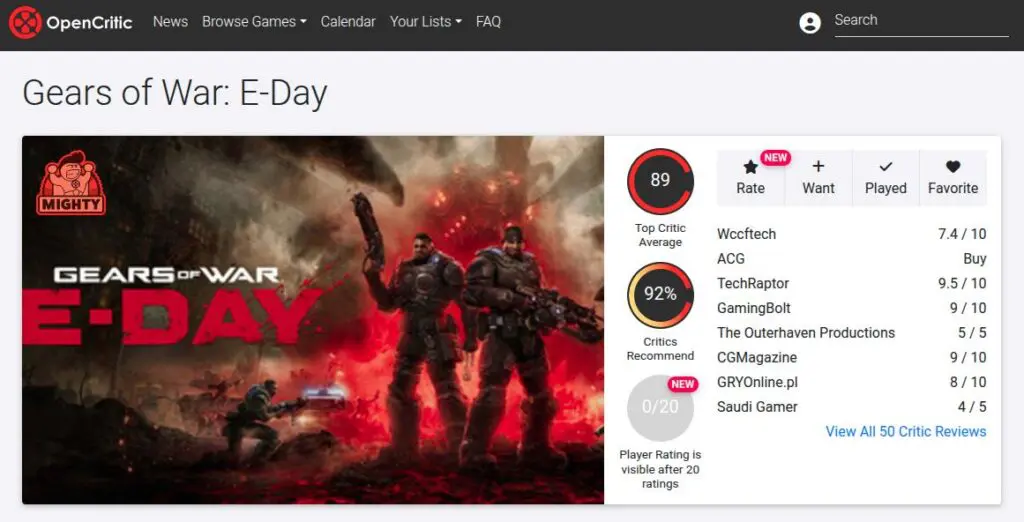The image size is (1024, 522).
Task: Click the 92% Critics Recommend circle
Action: 660,295
